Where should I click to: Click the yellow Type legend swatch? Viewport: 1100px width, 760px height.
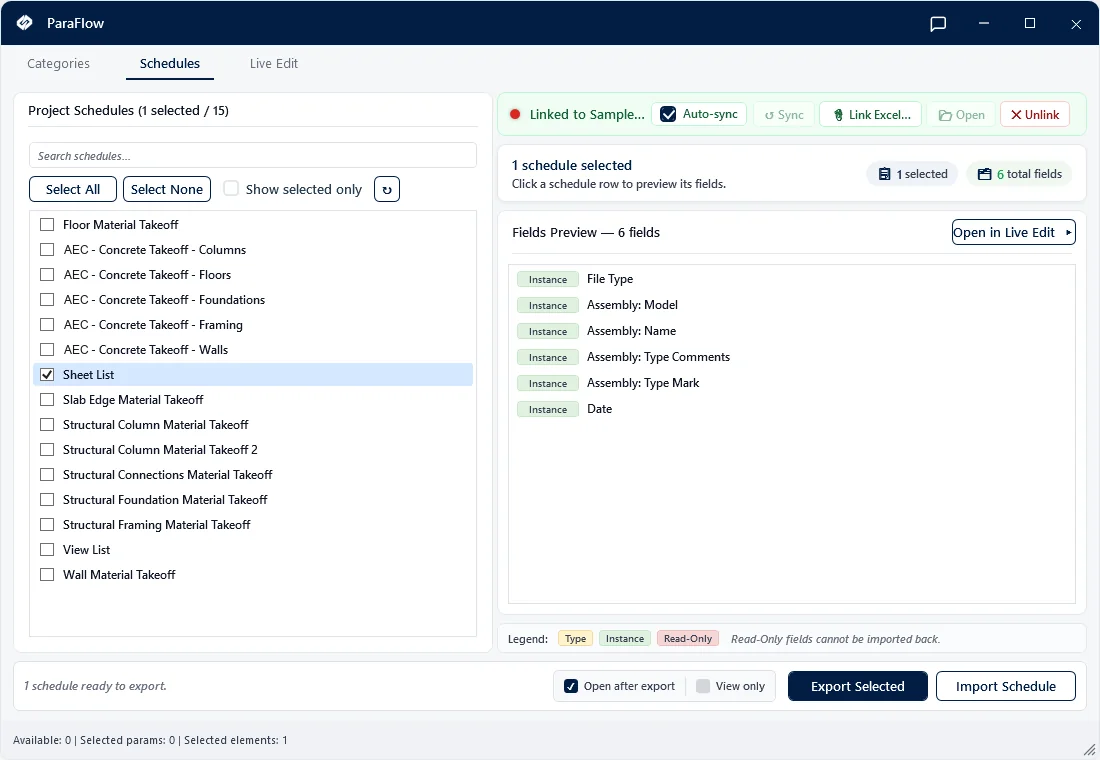click(x=576, y=639)
